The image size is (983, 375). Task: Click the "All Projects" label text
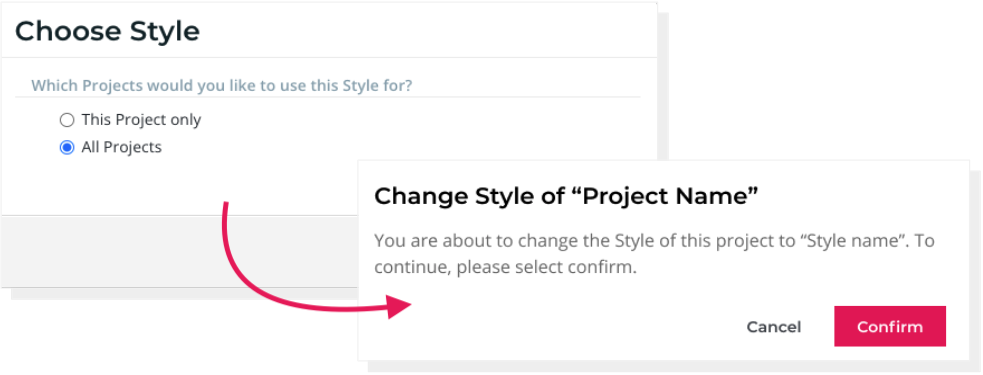[122, 147]
